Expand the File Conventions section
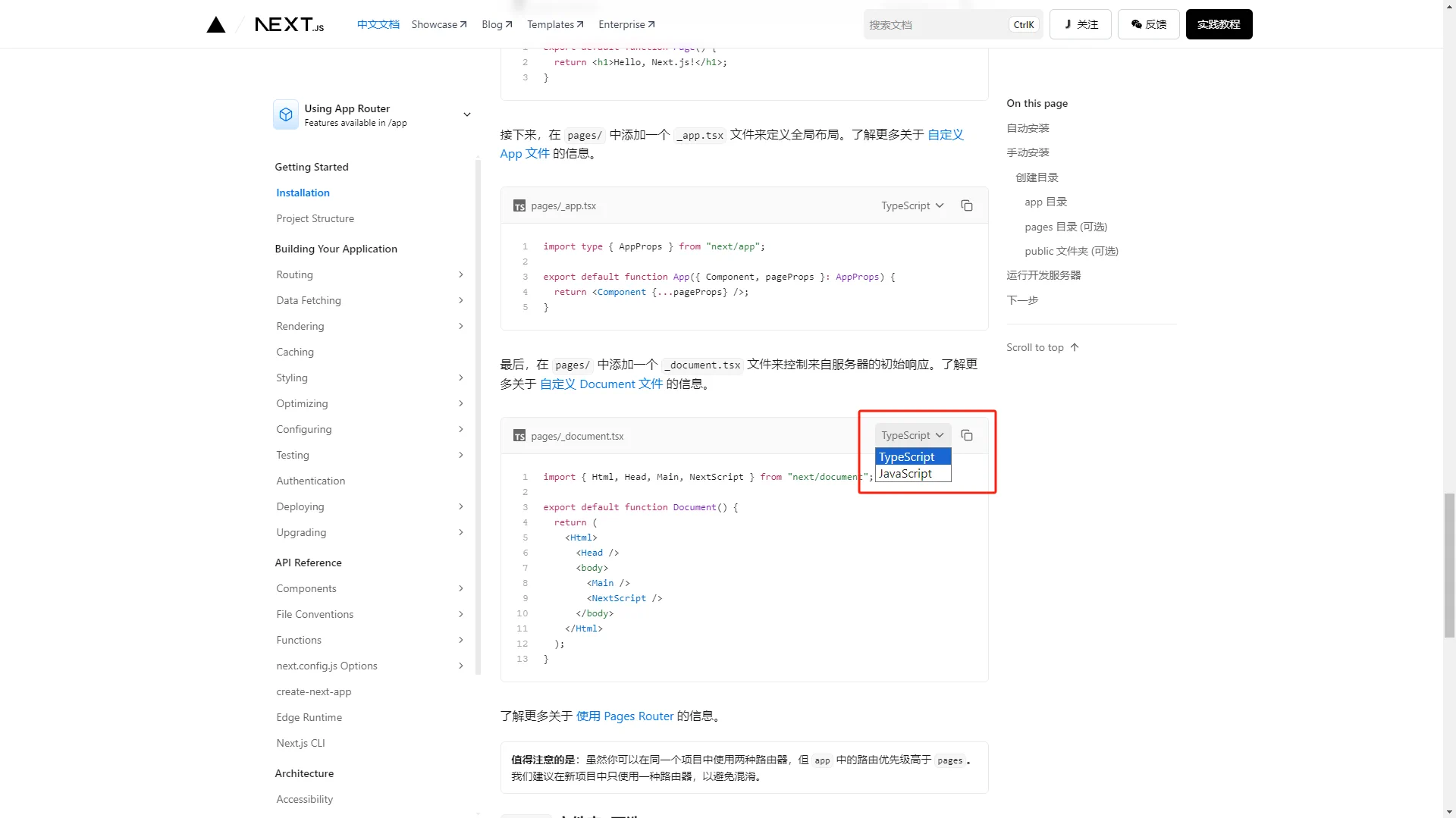Viewport: 1456px width, 818px height. pos(460,614)
